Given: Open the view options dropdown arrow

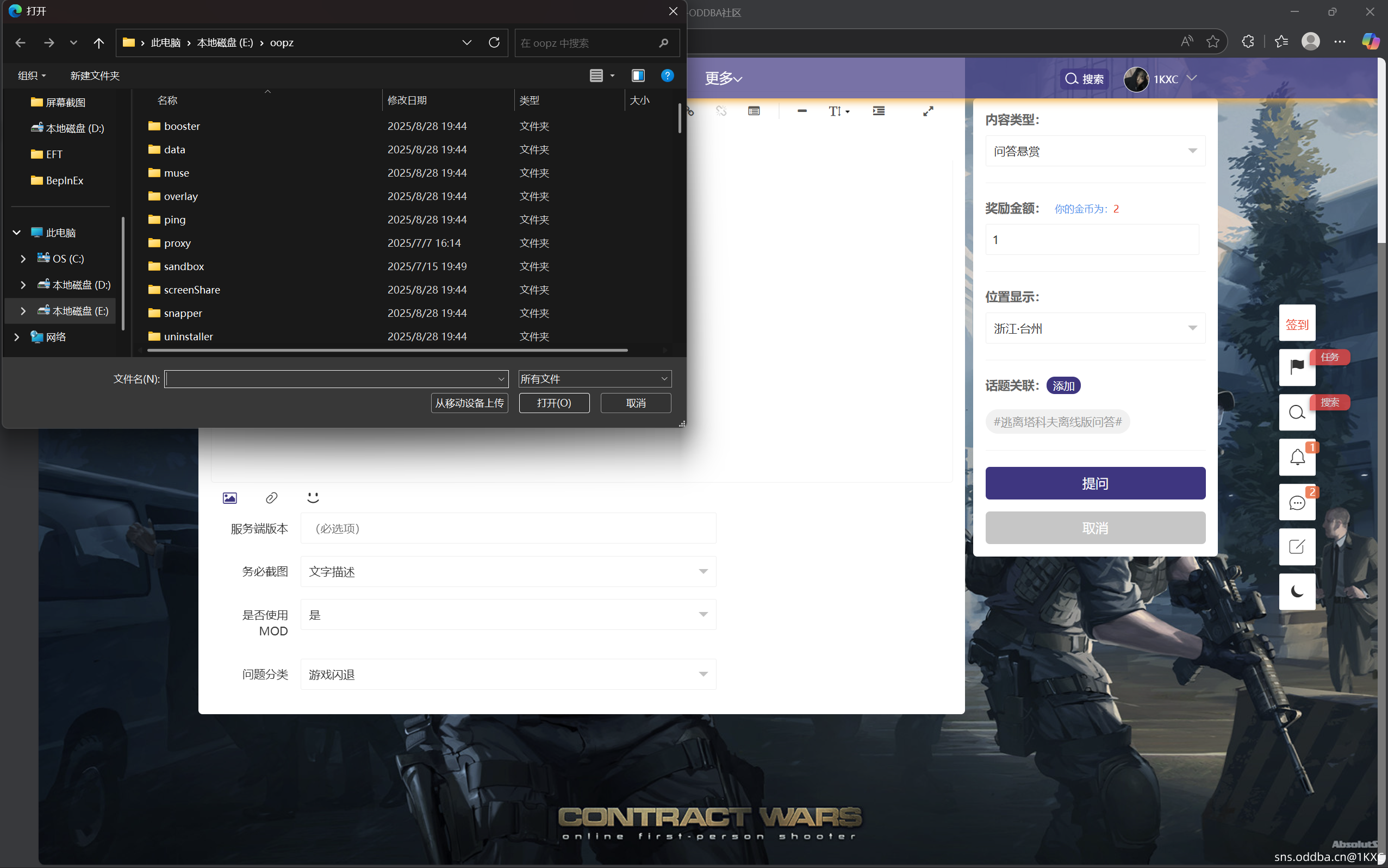Looking at the screenshot, I should (613, 76).
